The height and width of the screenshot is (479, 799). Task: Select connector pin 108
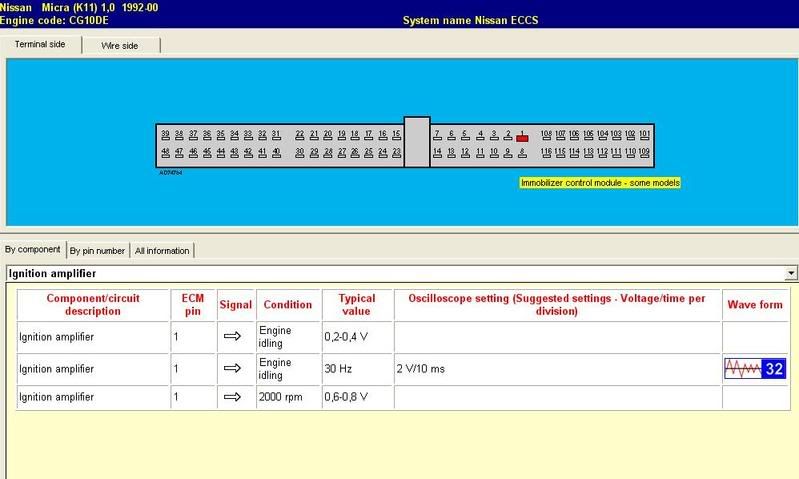tap(546, 135)
